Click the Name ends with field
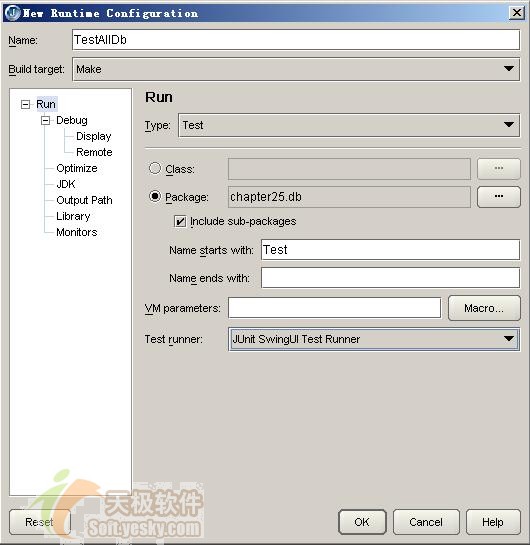Image resolution: width=530 pixels, height=545 pixels. [390, 278]
